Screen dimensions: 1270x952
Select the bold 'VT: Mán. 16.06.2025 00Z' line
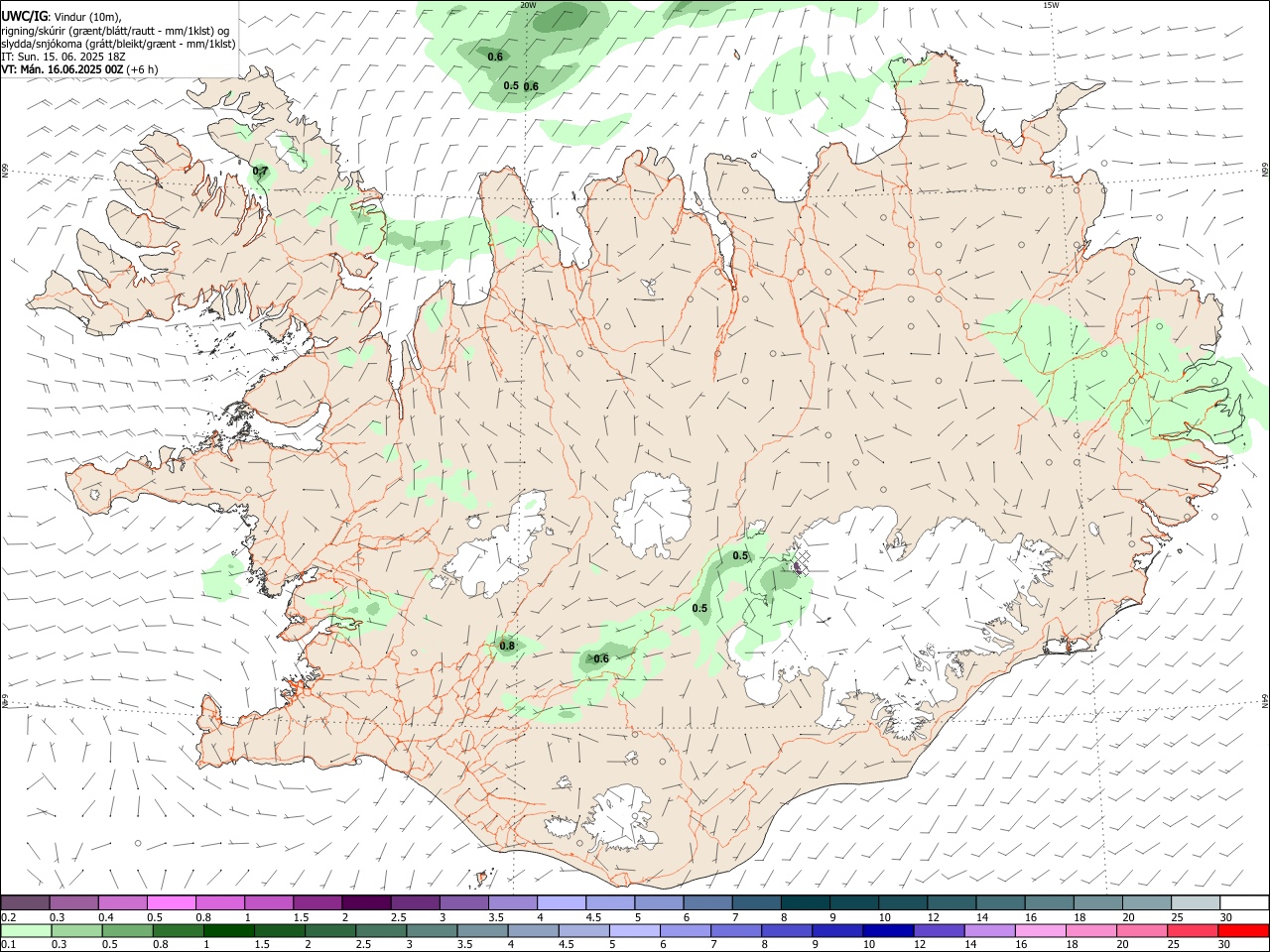tap(63, 69)
